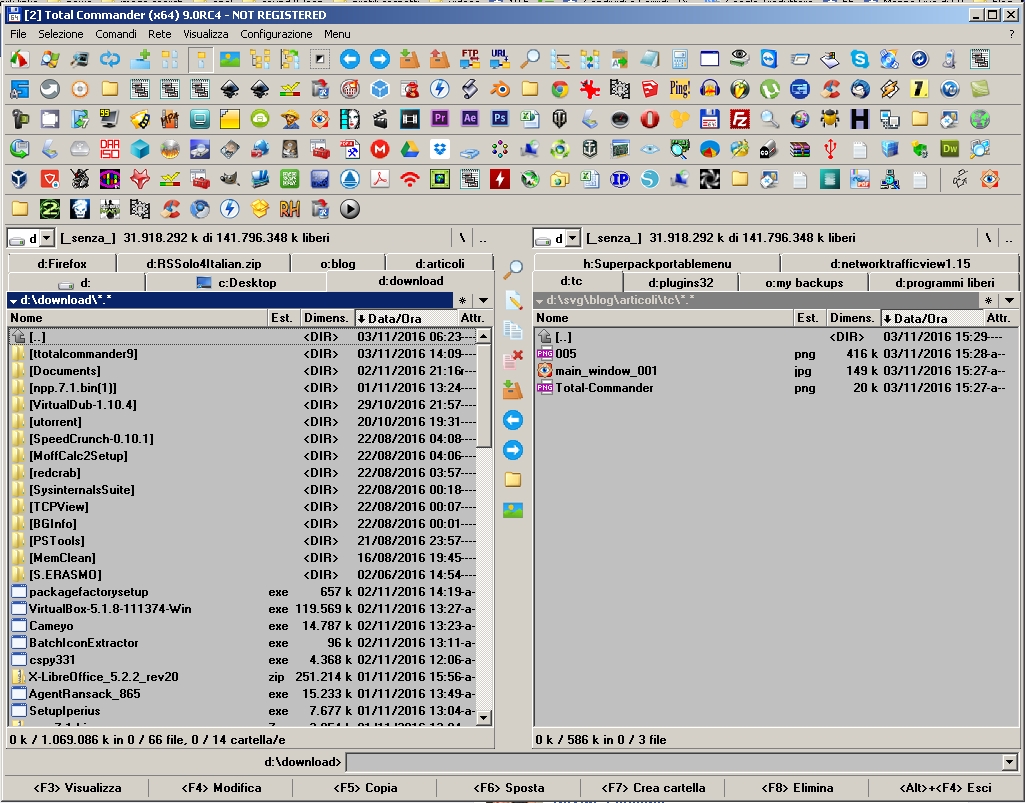Click pencil edit icon between panels
This screenshot has height=803, width=1025.
tap(513, 300)
